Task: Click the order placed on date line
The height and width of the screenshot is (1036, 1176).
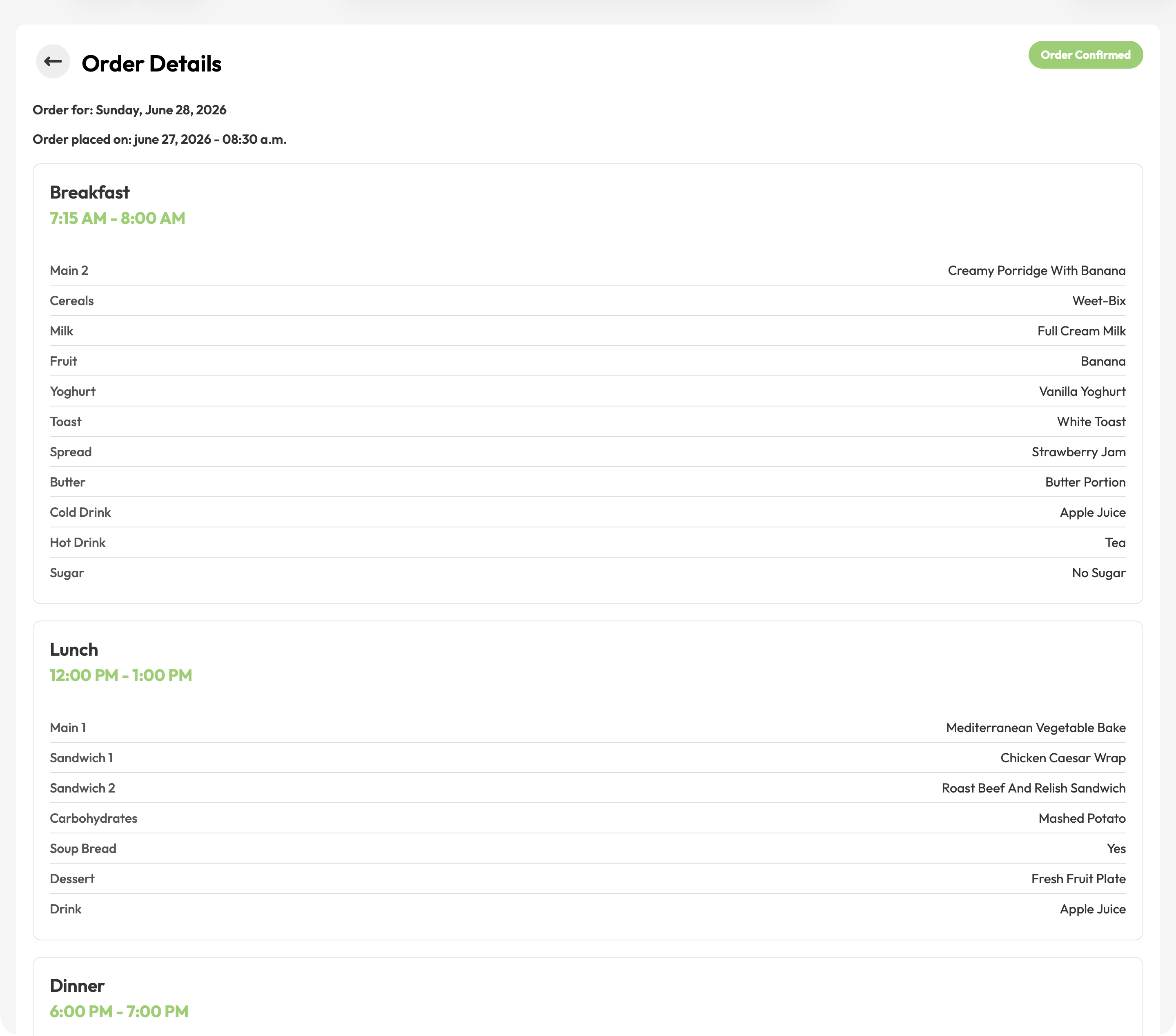Action: point(159,139)
